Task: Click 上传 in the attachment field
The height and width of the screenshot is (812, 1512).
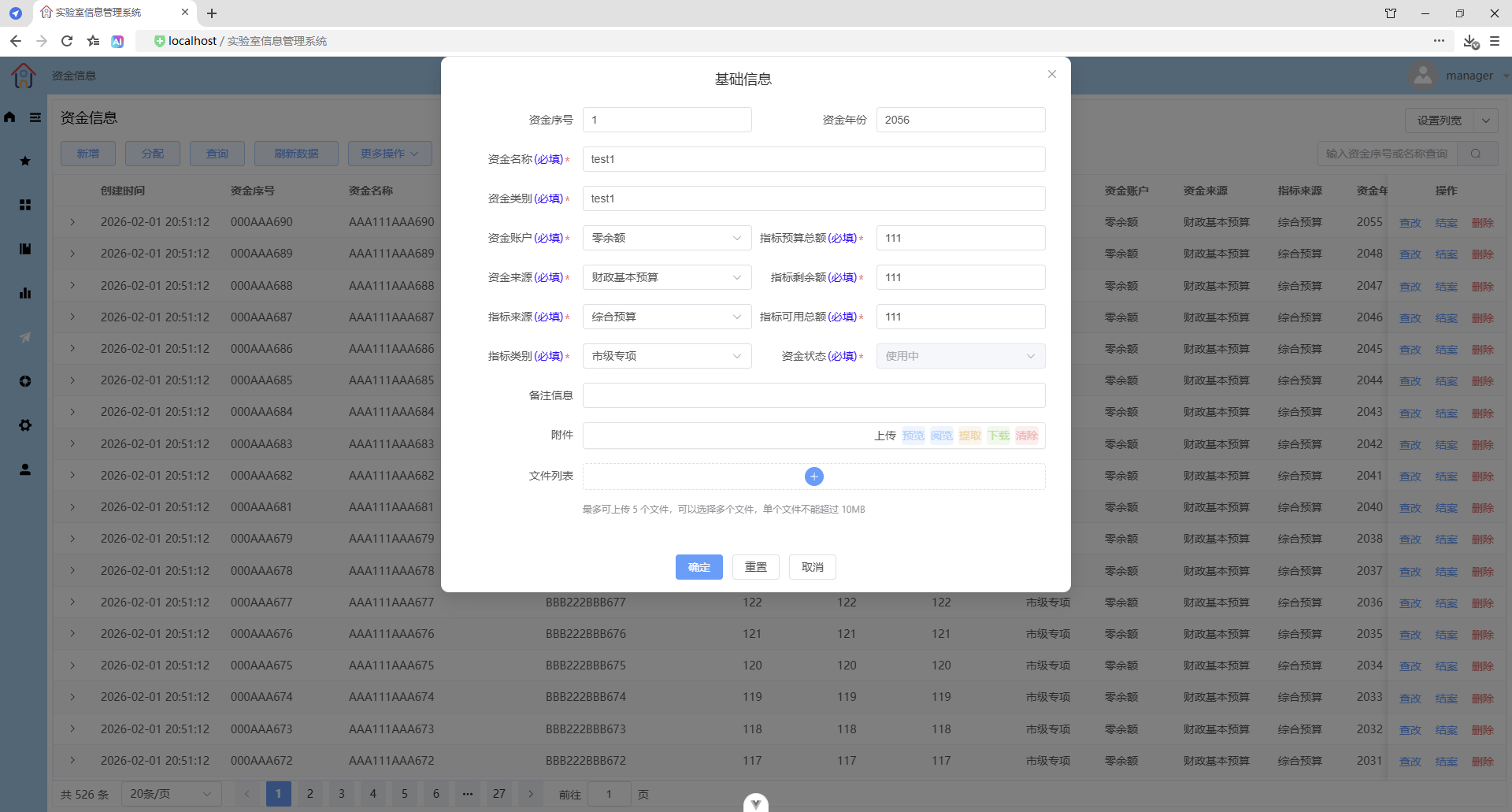Action: click(x=885, y=436)
